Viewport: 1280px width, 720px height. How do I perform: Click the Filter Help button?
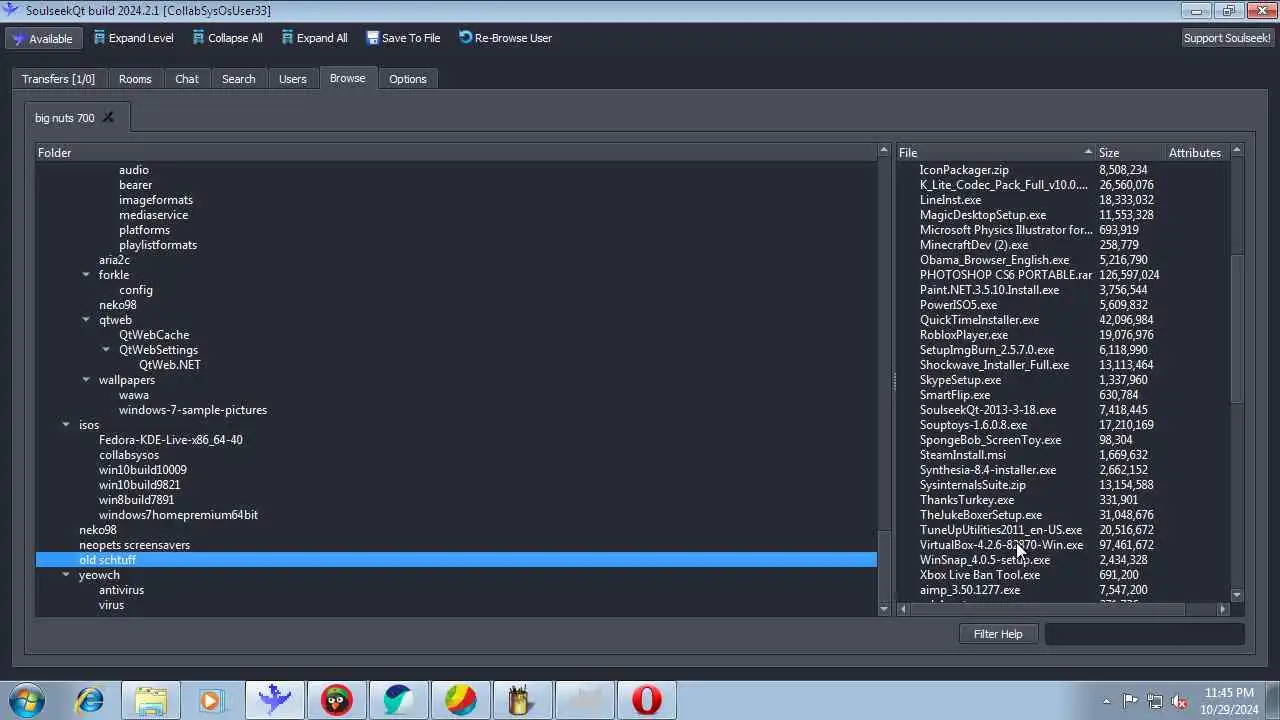[998, 634]
